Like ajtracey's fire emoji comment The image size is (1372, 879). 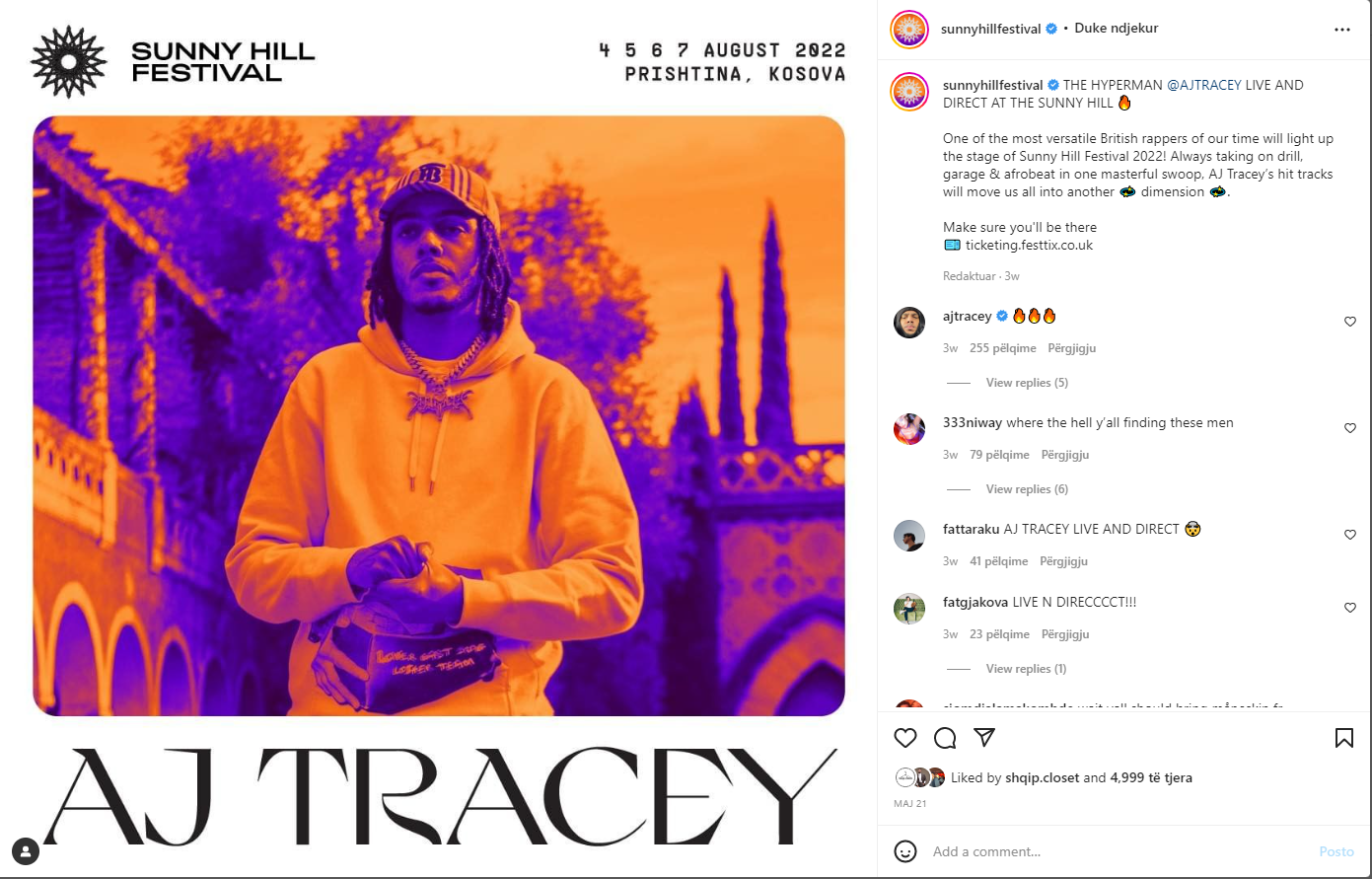1350,322
